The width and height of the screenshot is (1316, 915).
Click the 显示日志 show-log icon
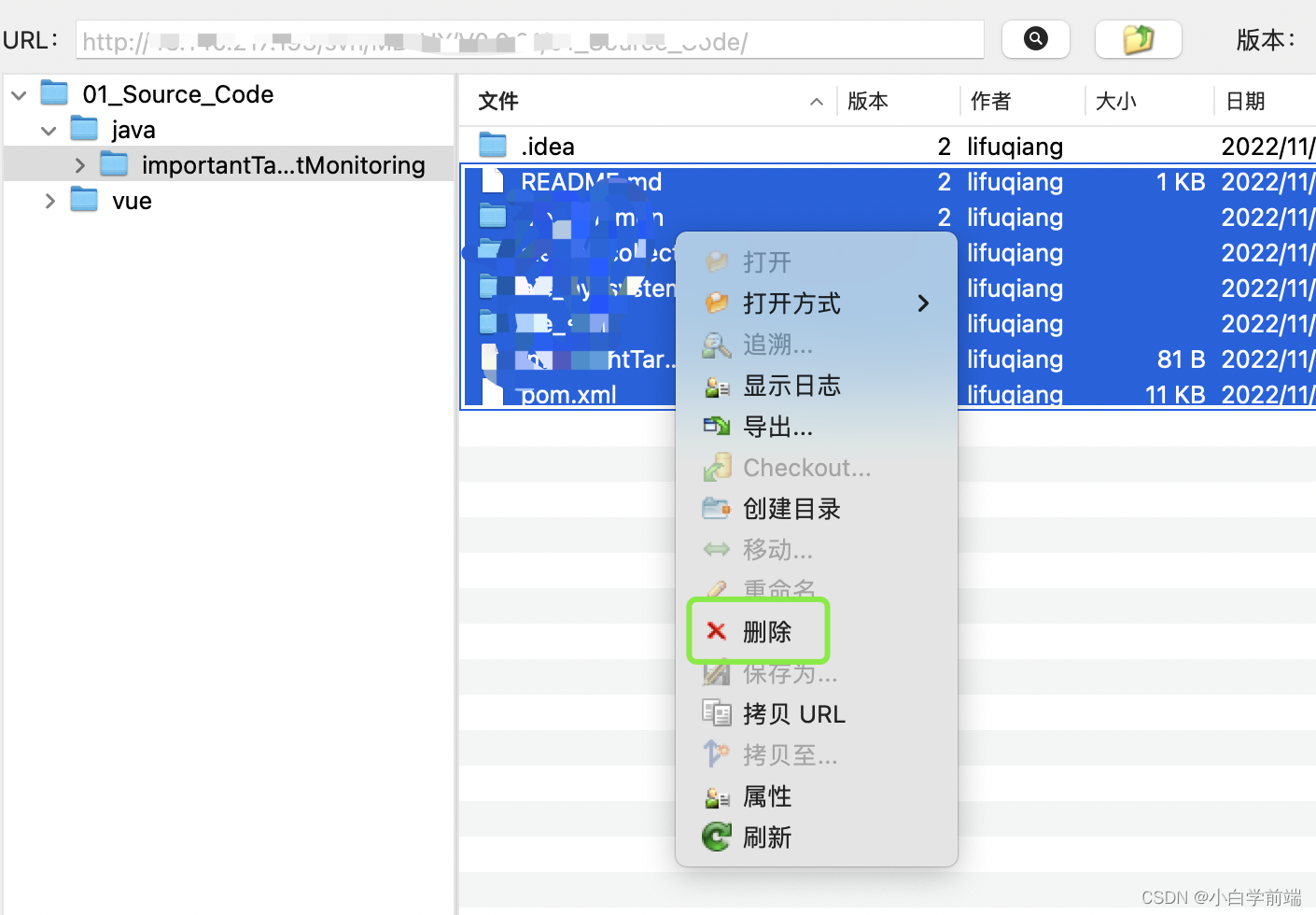click(716, 385)
